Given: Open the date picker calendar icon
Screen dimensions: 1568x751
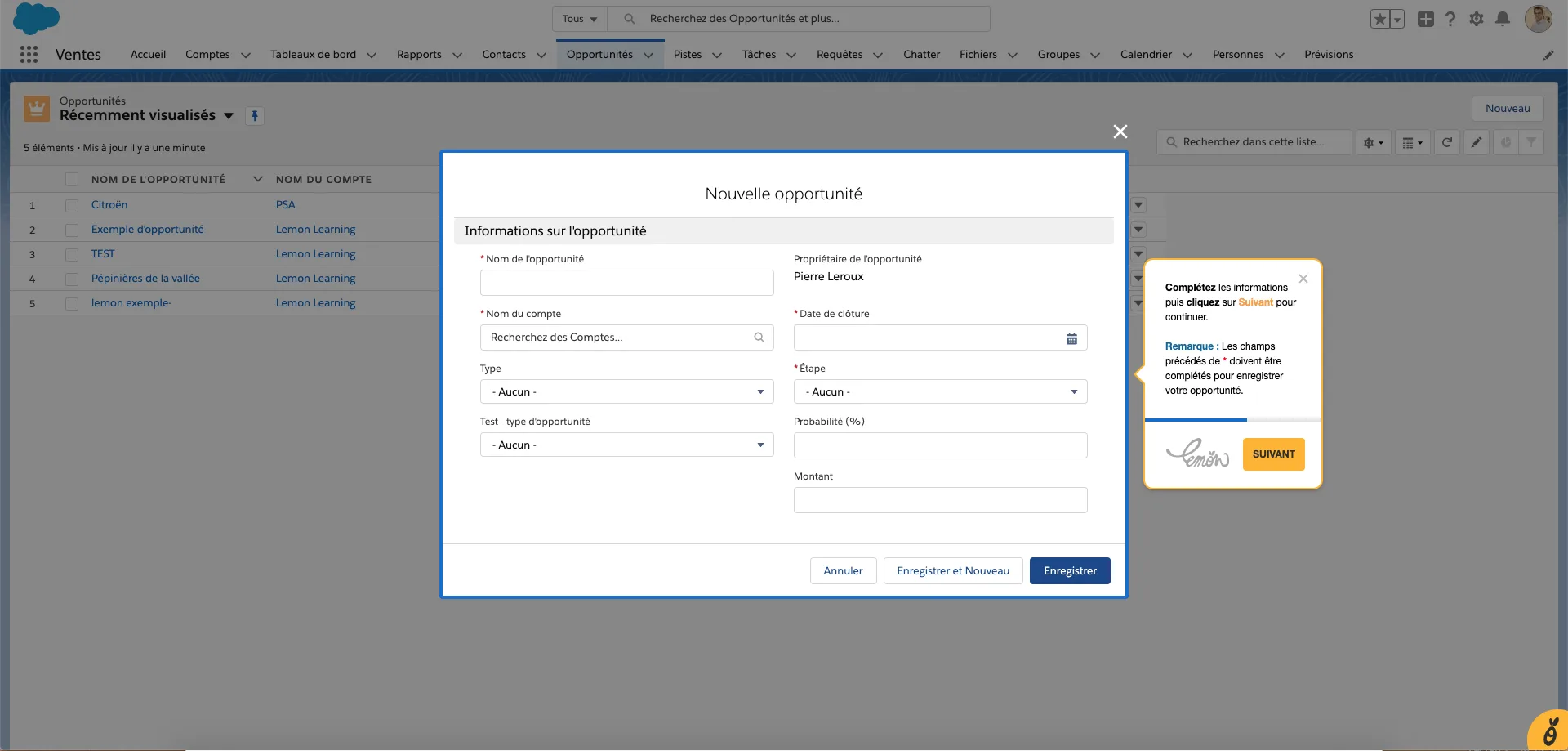Looking at the screenshot, I should click(x=1071, y=339).
